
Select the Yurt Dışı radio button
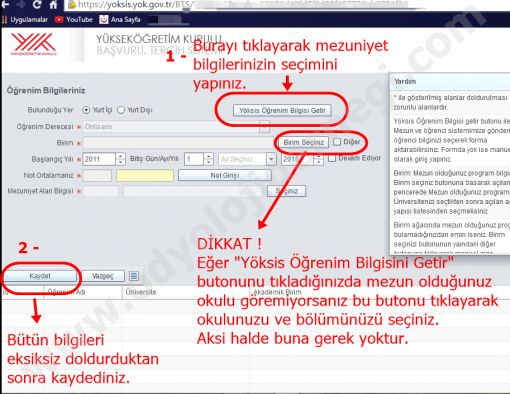[x=121, y=110]
